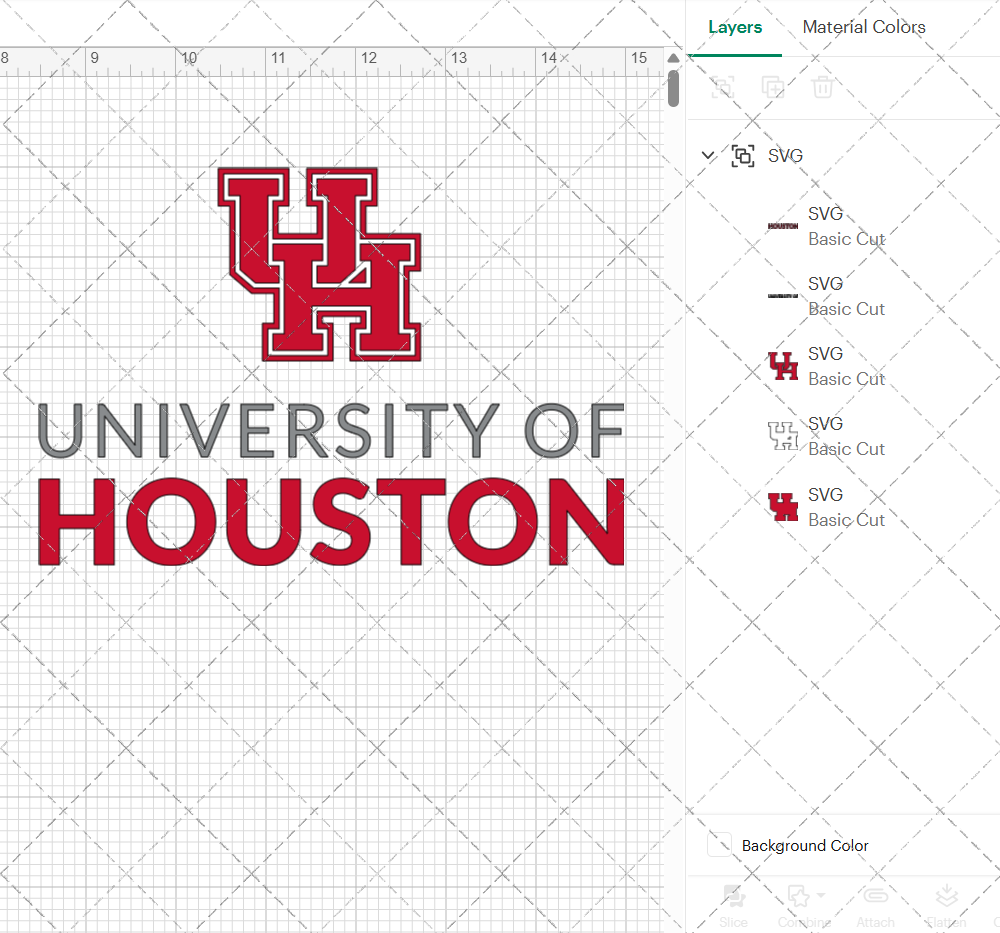
Task: Click the Attach button
Action: pos(875,906)
